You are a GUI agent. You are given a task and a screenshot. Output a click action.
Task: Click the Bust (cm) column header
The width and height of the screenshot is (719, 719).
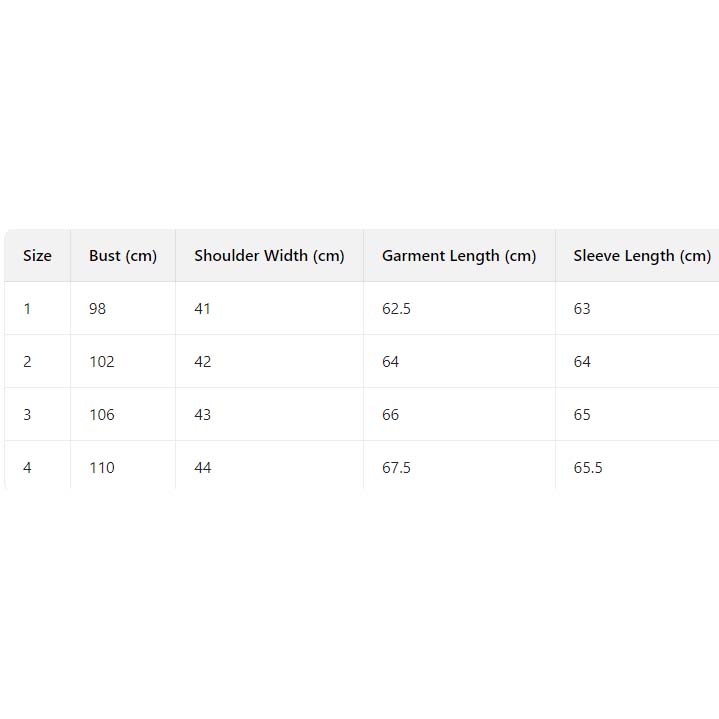click(x=123, y=256)
